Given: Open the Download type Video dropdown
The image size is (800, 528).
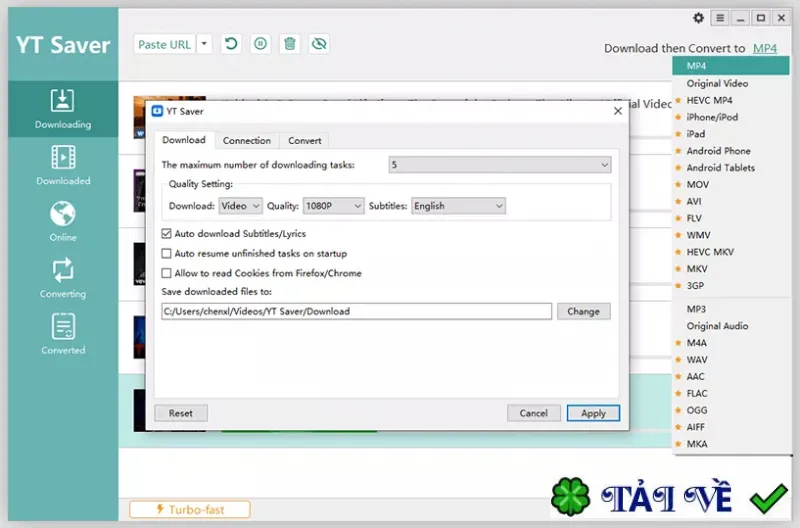Looking at the screenshot, I should click(240, 206).
